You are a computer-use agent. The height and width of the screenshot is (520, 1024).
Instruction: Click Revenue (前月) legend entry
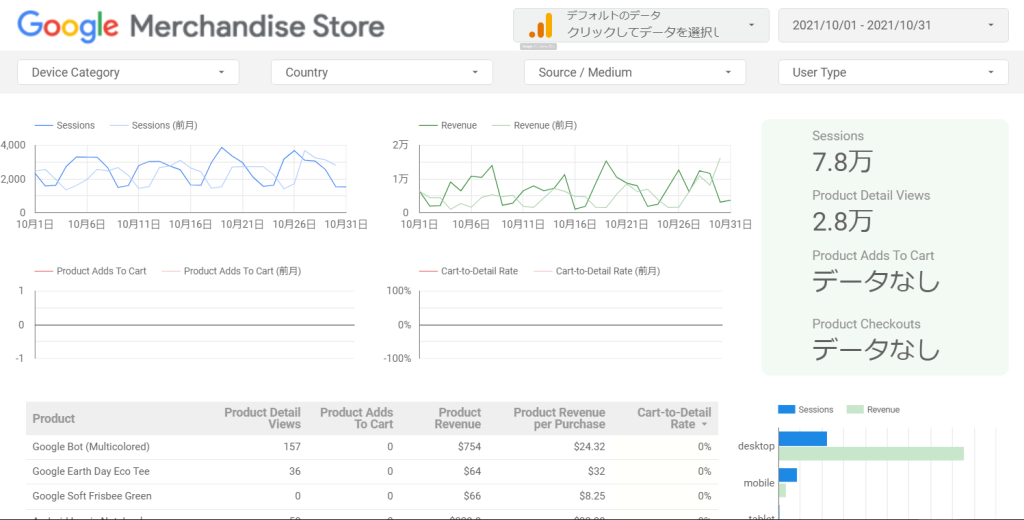pos(534,125)
